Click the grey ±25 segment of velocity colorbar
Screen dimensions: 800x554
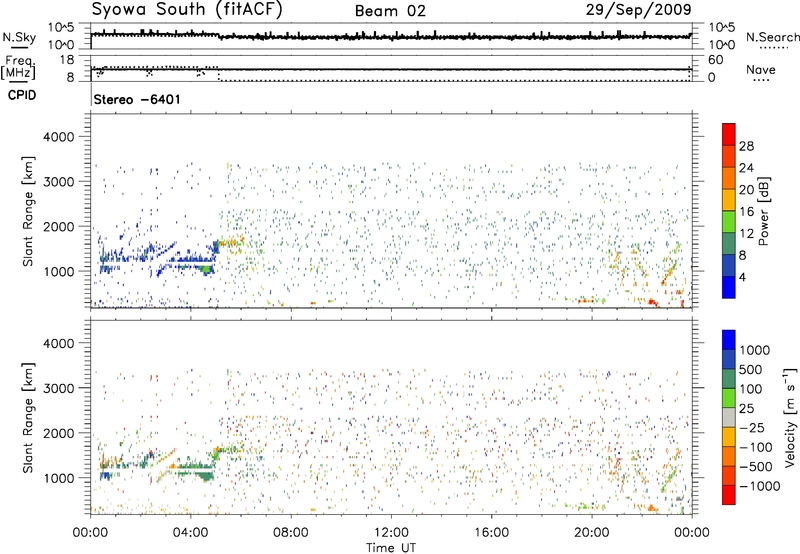[x=729, y=418]
